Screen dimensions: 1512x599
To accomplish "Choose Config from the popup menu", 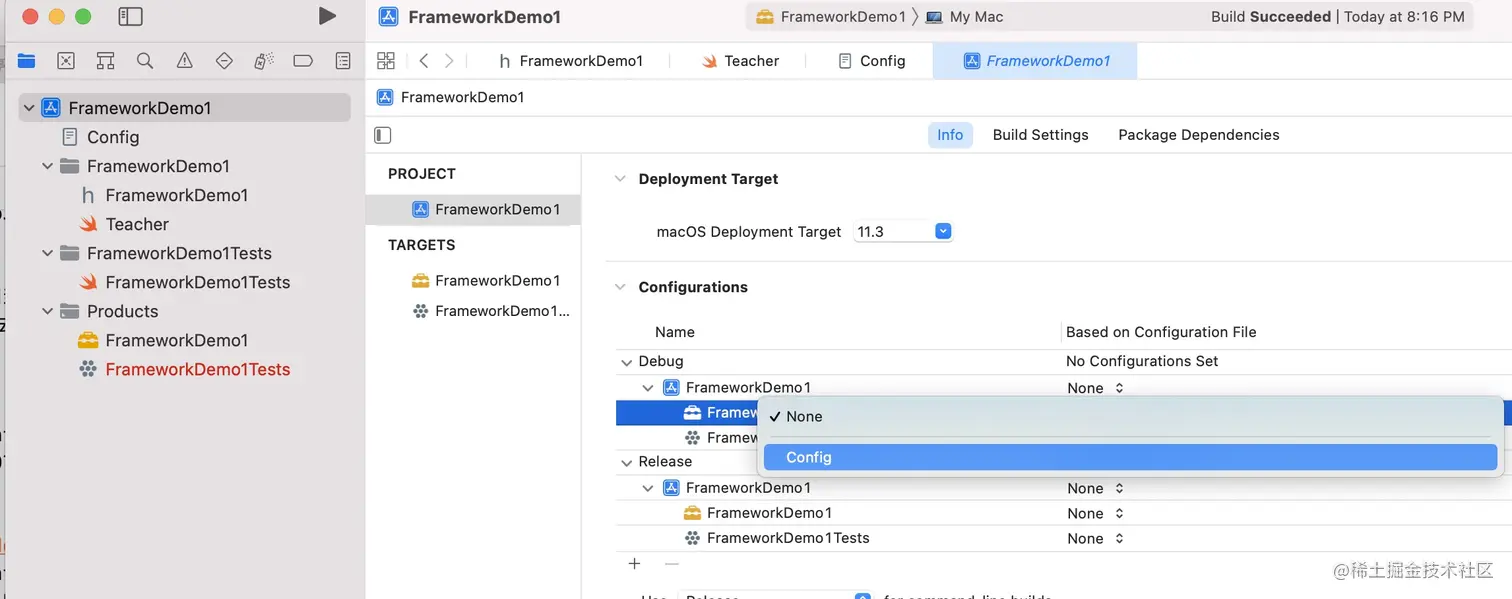I will click(809, 457).
